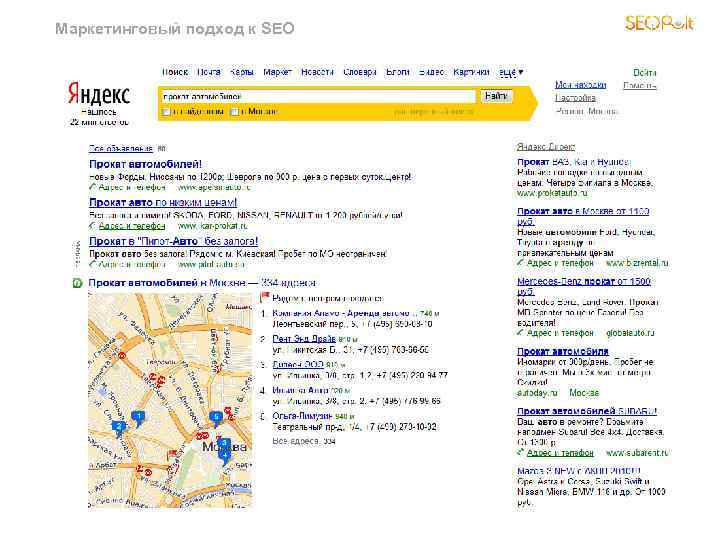Click the Найти search button
The width and height of the screenshot is (720, 540).
496,96
